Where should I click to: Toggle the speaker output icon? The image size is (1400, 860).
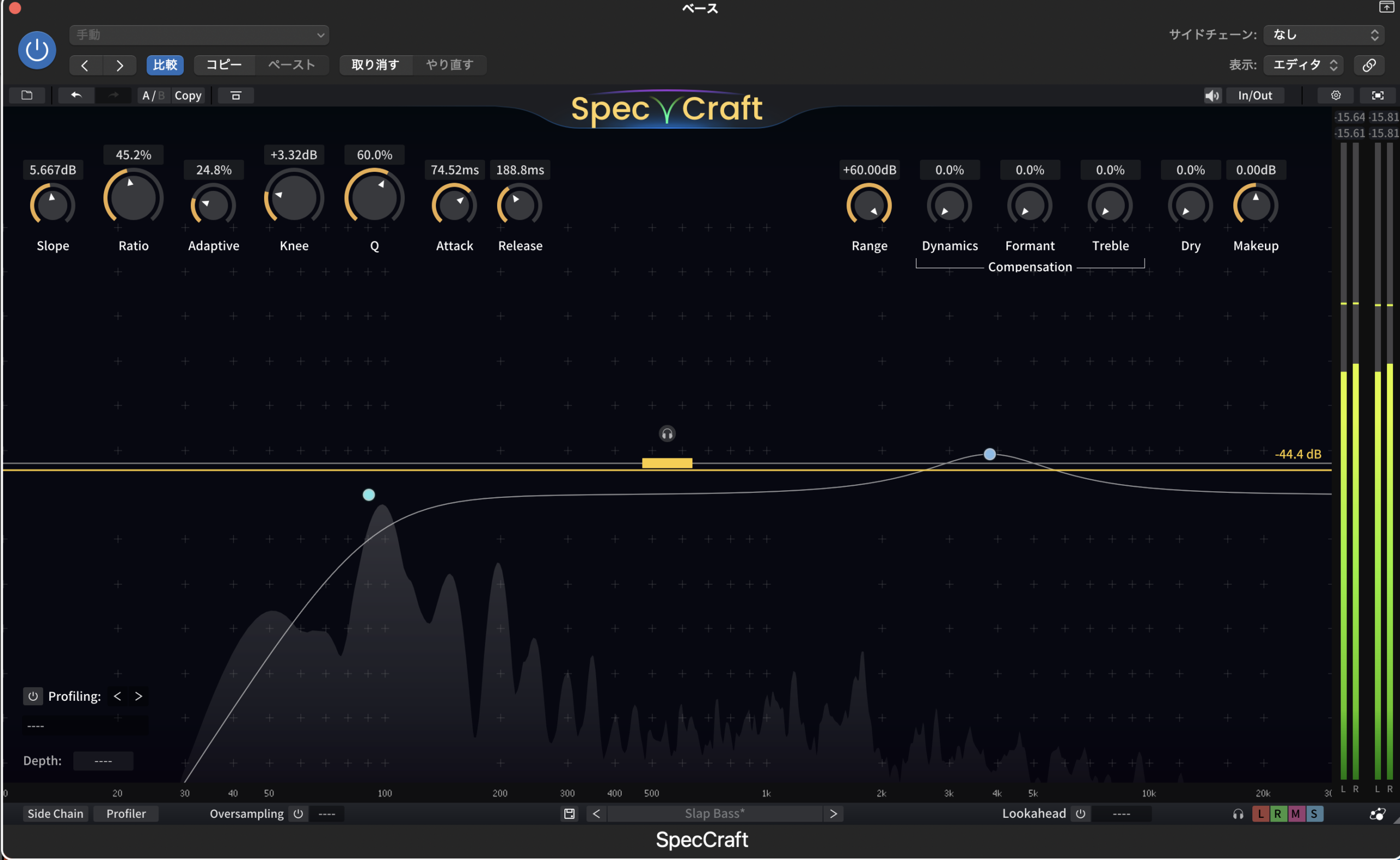[x=1212, y=95]
